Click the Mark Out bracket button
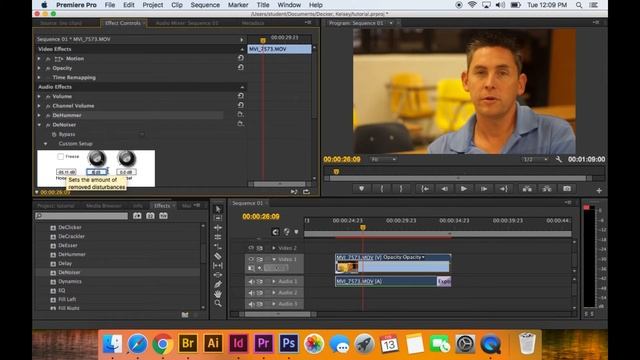 click(401, 189)
